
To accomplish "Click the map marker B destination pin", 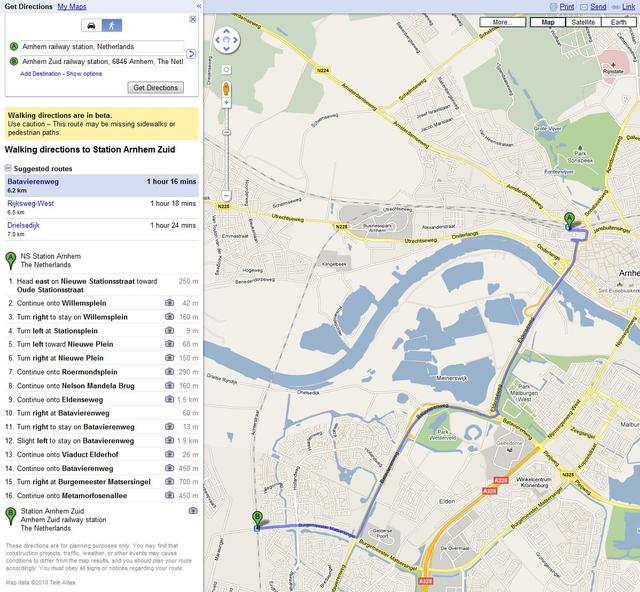I will (257, 518).
